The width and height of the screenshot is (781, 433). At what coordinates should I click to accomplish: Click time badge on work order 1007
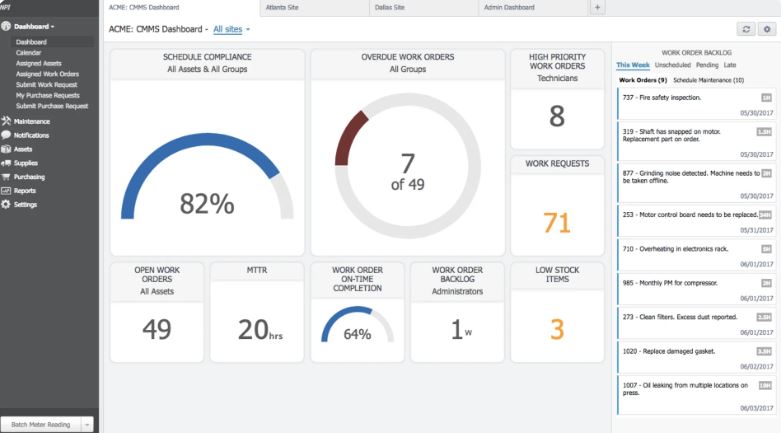coord(765,385)
